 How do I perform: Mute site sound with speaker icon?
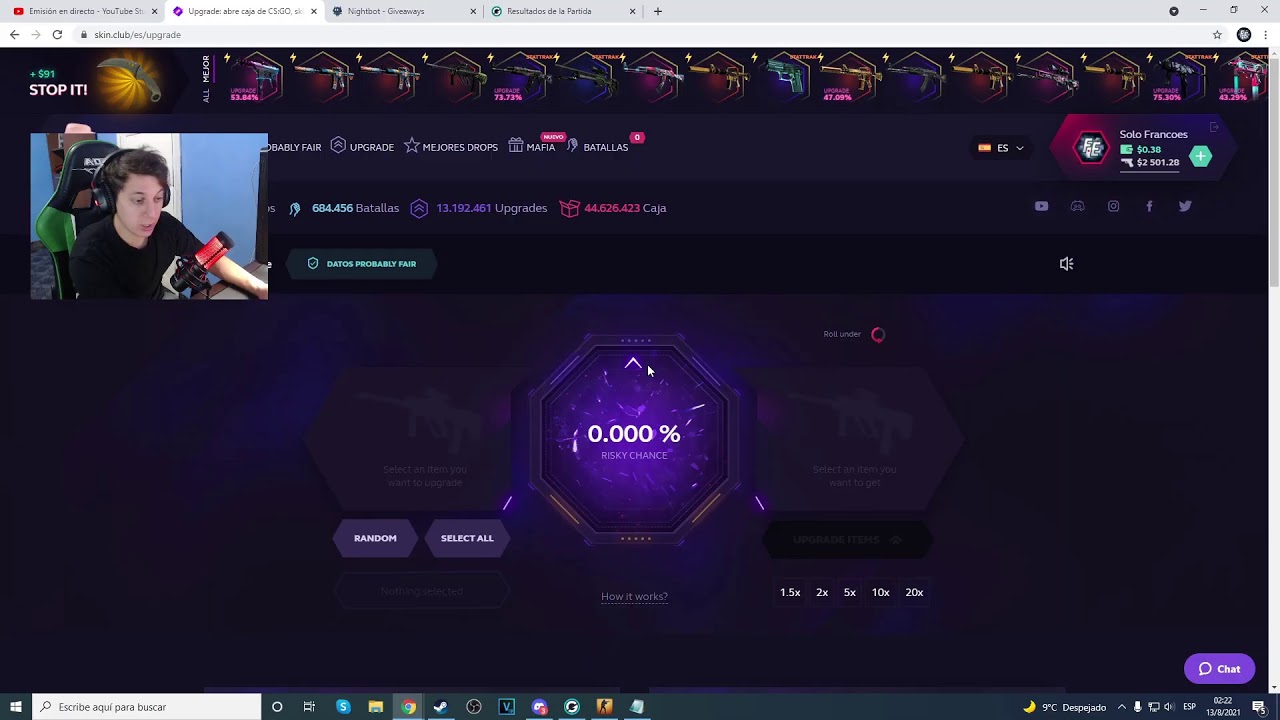(1066, 264)
